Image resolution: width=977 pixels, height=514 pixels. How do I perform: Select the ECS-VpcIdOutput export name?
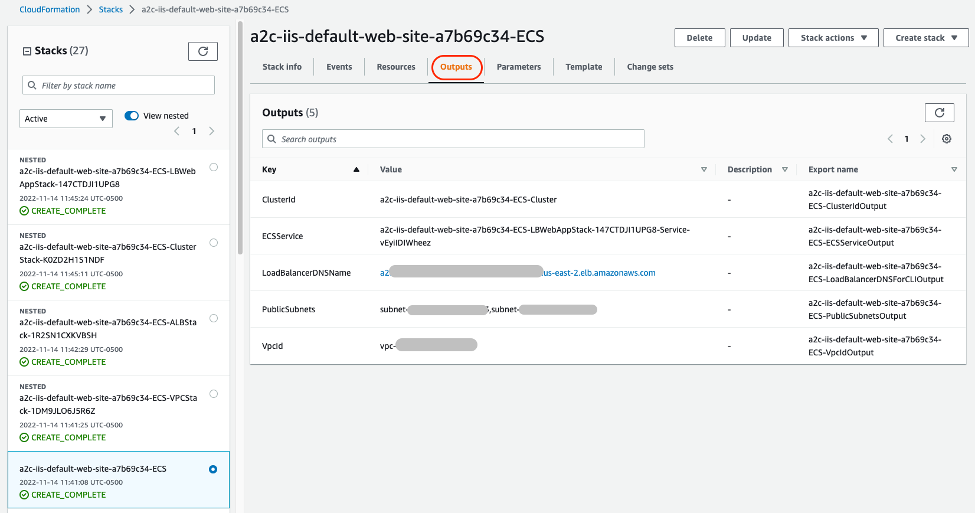(875, 346)
